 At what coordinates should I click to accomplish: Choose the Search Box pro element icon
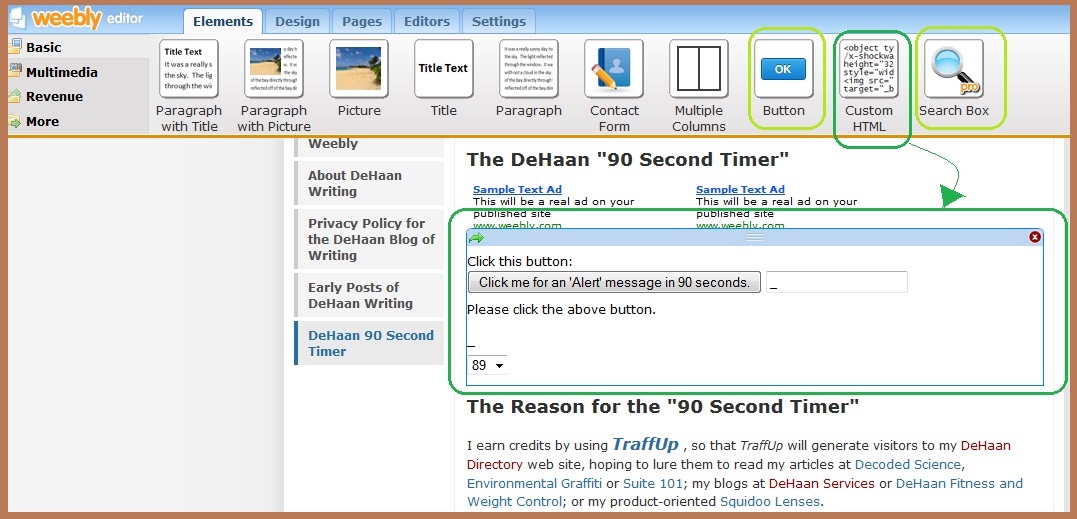tap(954, 69)
